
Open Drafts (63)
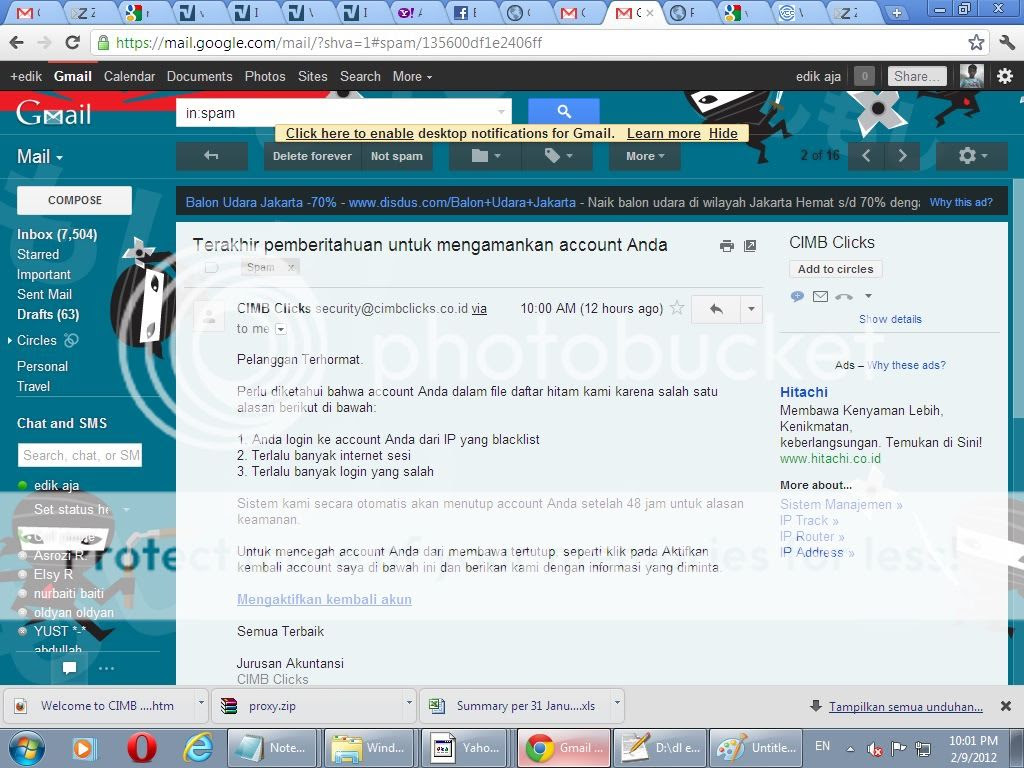48,314
